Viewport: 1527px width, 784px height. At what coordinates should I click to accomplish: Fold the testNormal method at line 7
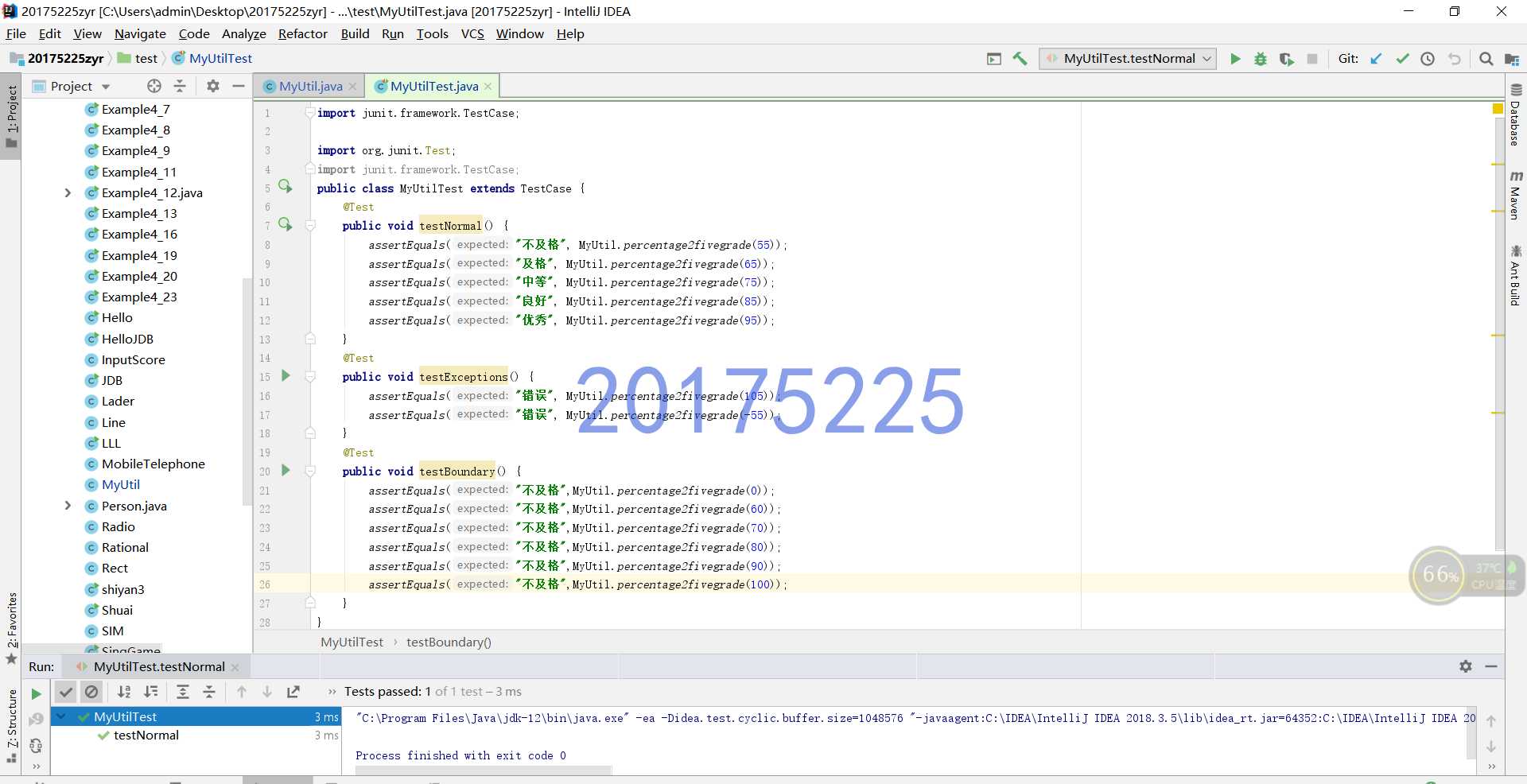pos(311,225)
